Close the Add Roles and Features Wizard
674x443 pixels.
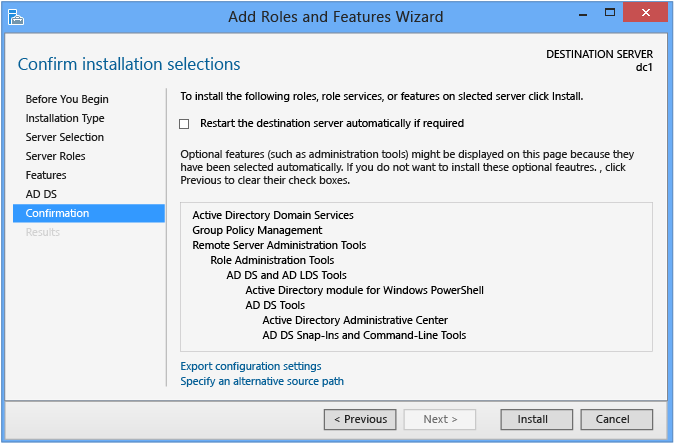click(646, 12)
